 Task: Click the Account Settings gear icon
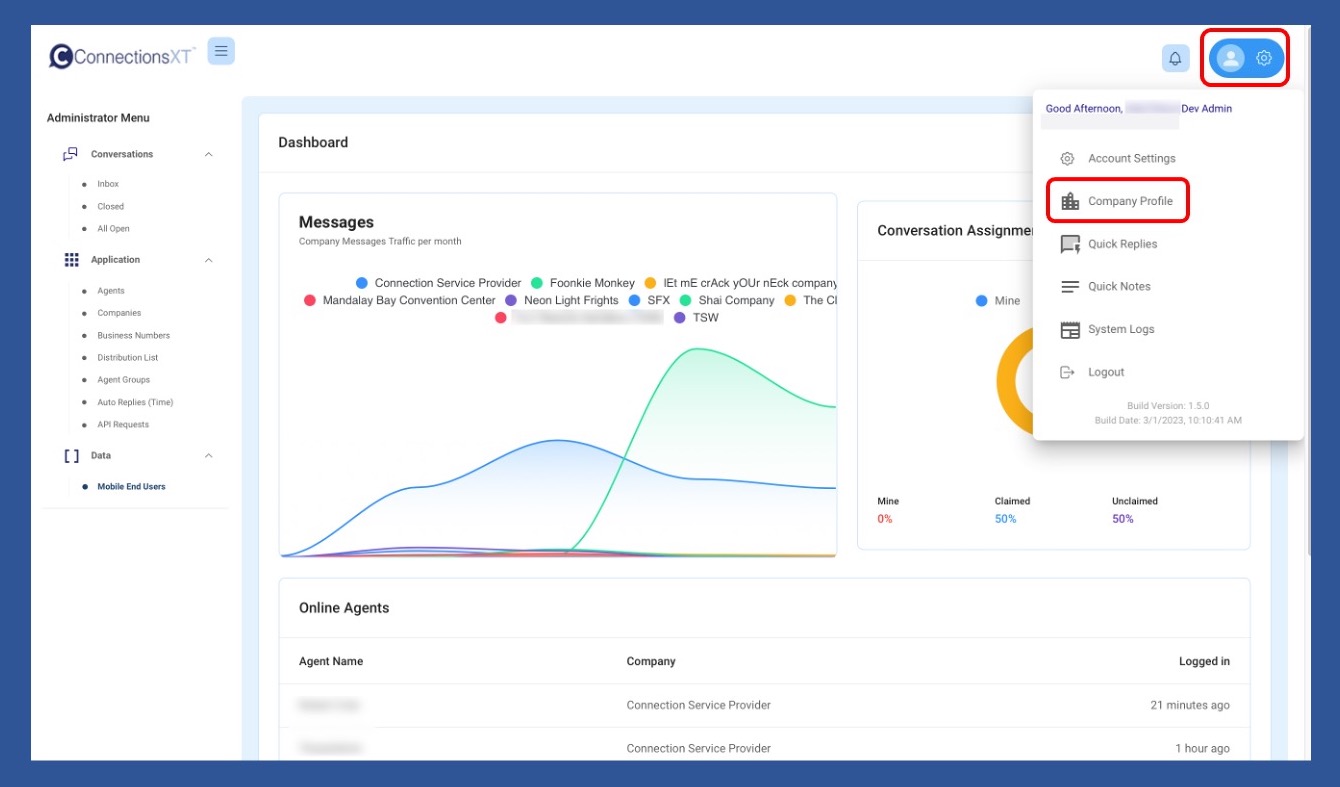pos(1068,159)
